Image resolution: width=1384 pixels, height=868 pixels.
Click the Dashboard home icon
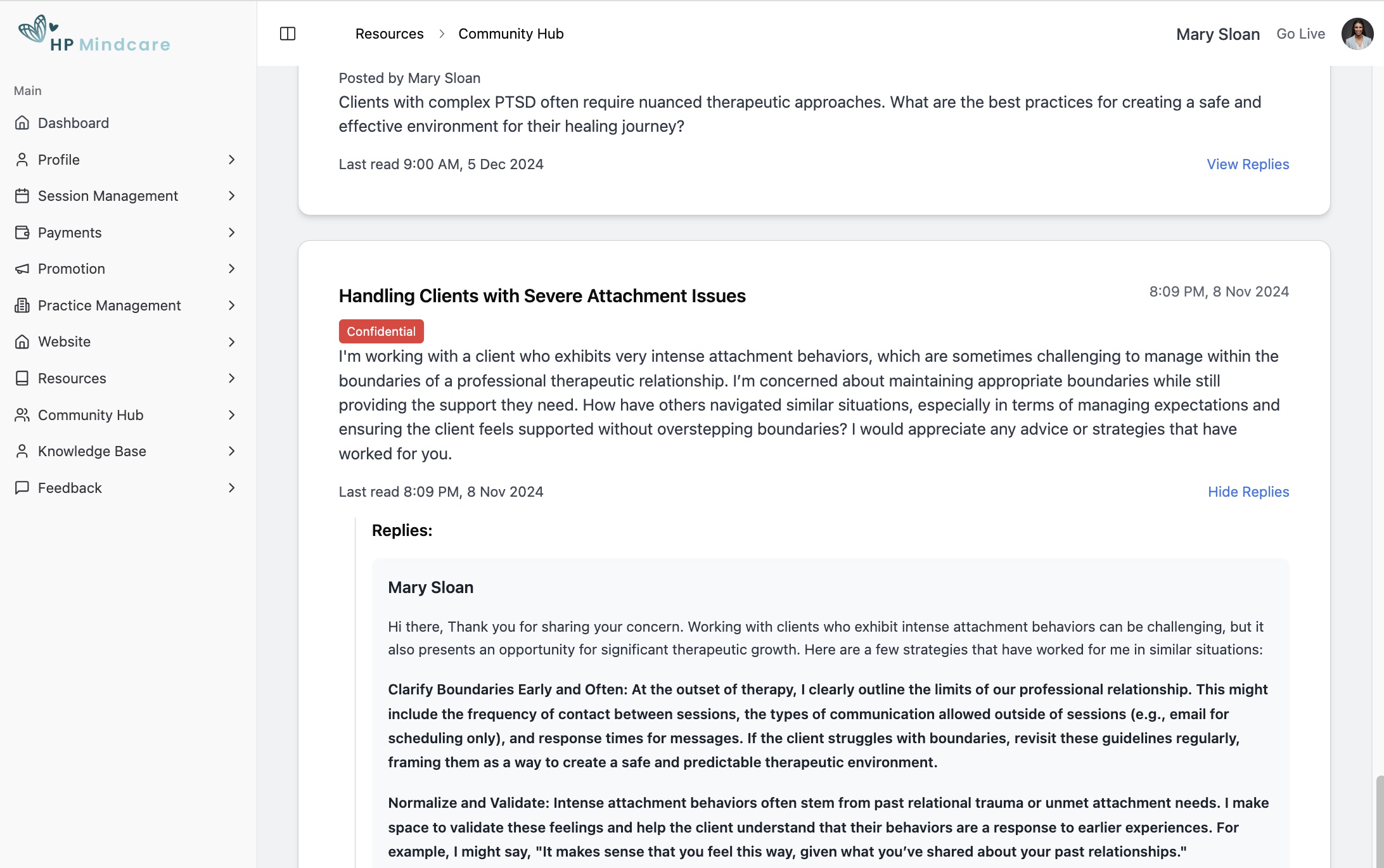coord(22,123)
